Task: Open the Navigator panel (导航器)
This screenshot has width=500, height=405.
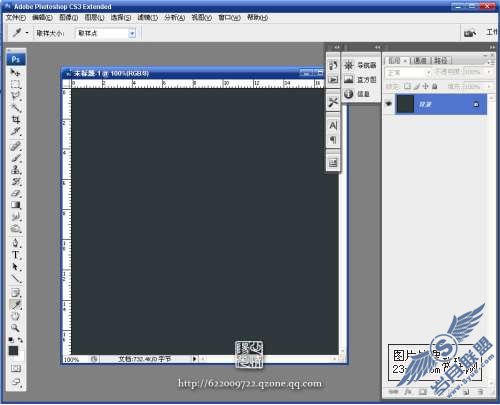Action: [361, 65]
